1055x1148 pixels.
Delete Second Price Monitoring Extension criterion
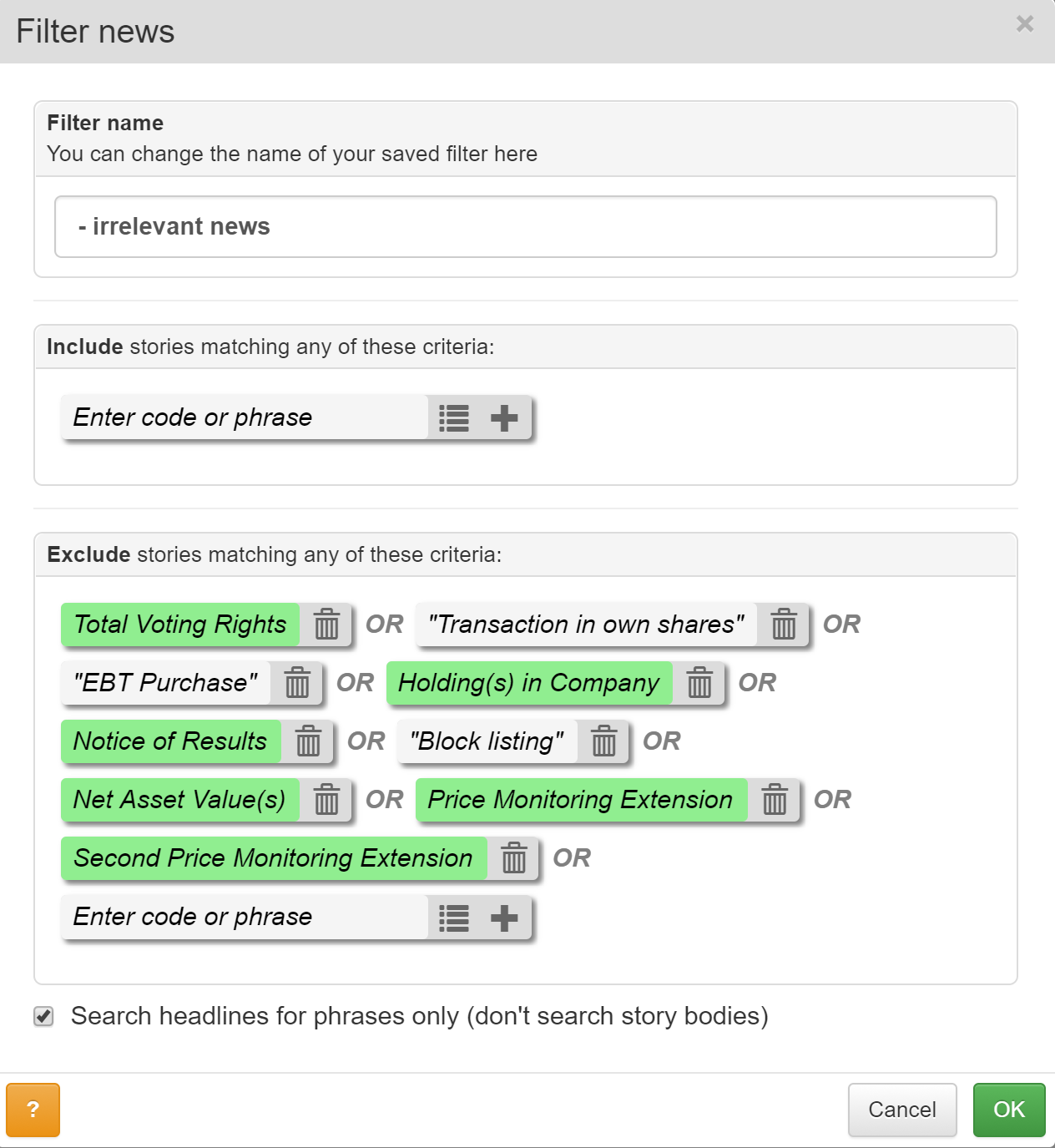(x=514, y=858)
